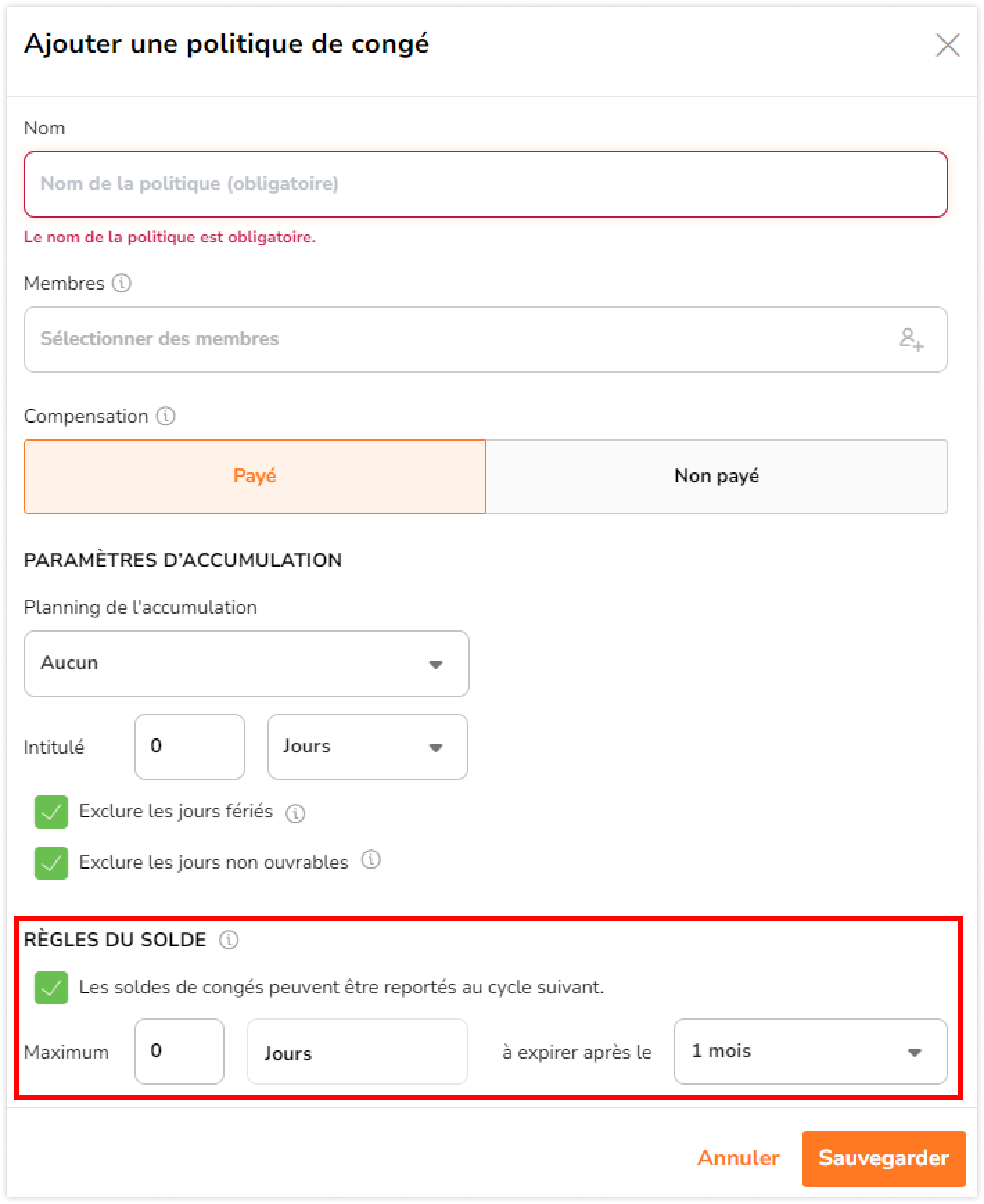Click the Intitulé number input showing 0
The image size is (984, 1204).
190,747
